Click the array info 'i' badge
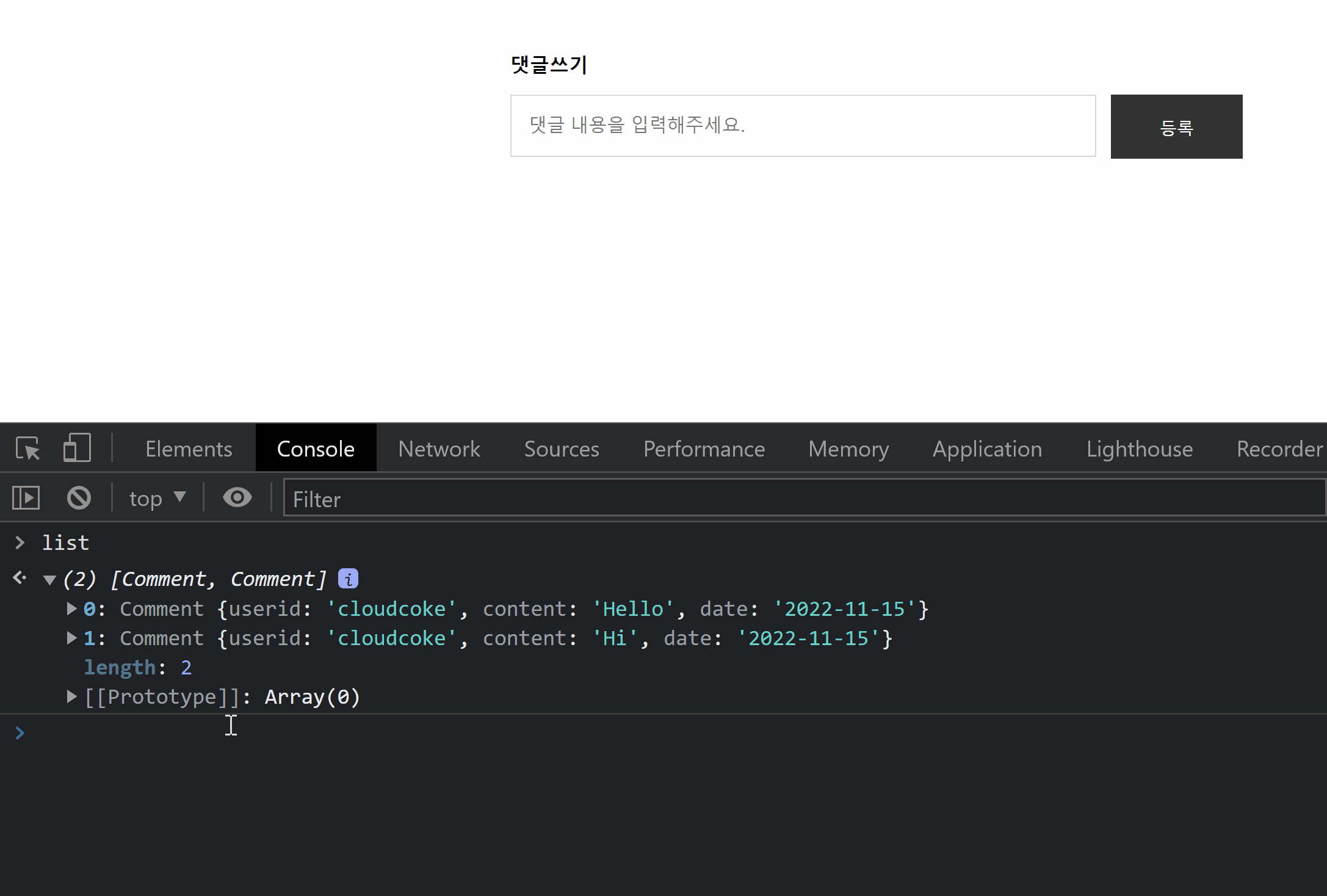This screenshot has height=896, width=1327. pos(348,579)
